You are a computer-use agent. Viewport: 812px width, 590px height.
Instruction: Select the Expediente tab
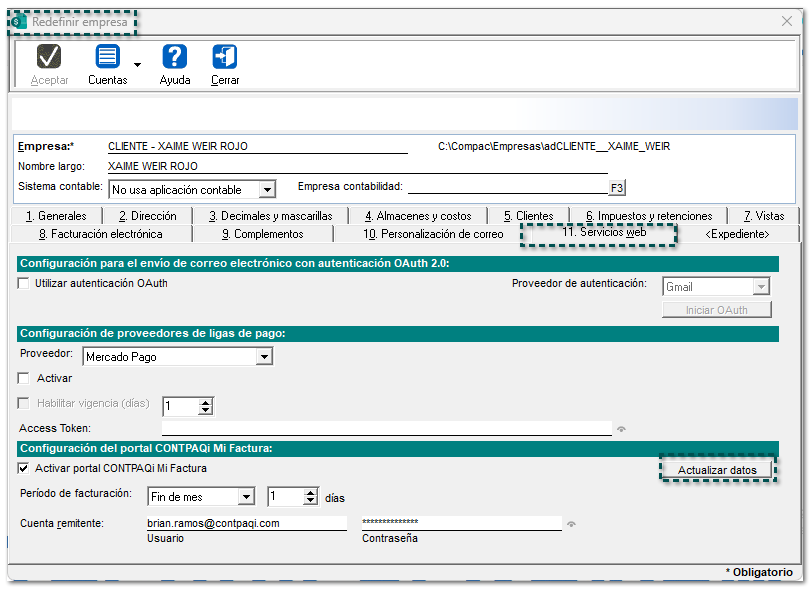pyautogui.click(x=737, y=234)
